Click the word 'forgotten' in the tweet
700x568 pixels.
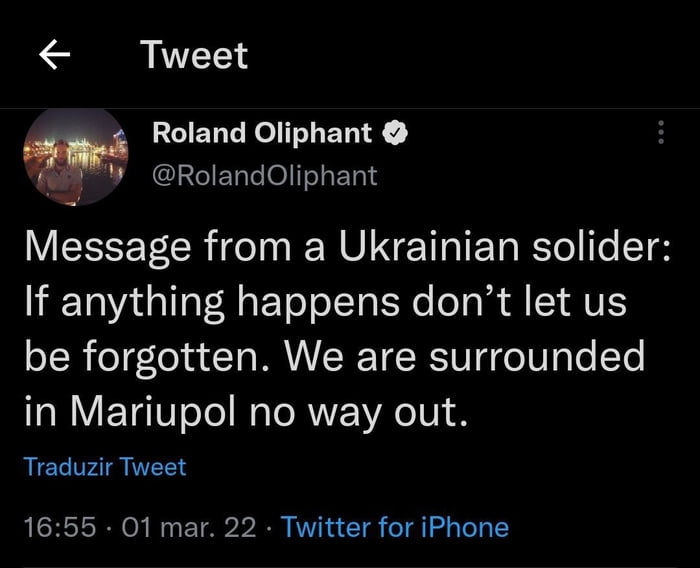pyautogui.click(x=170, y=354)
